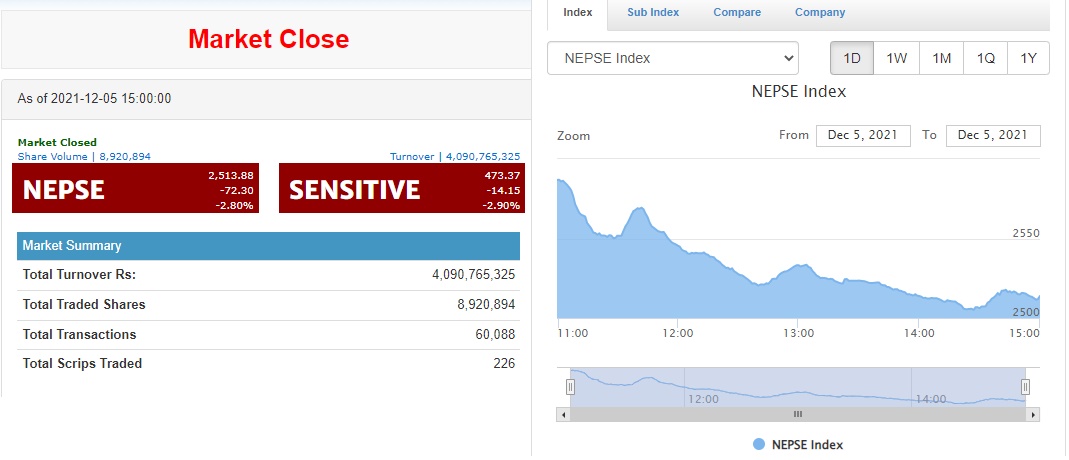The height and width of the screenshot is (460, 1069).
Task: Select the Company tab
Action: (820, 13)
